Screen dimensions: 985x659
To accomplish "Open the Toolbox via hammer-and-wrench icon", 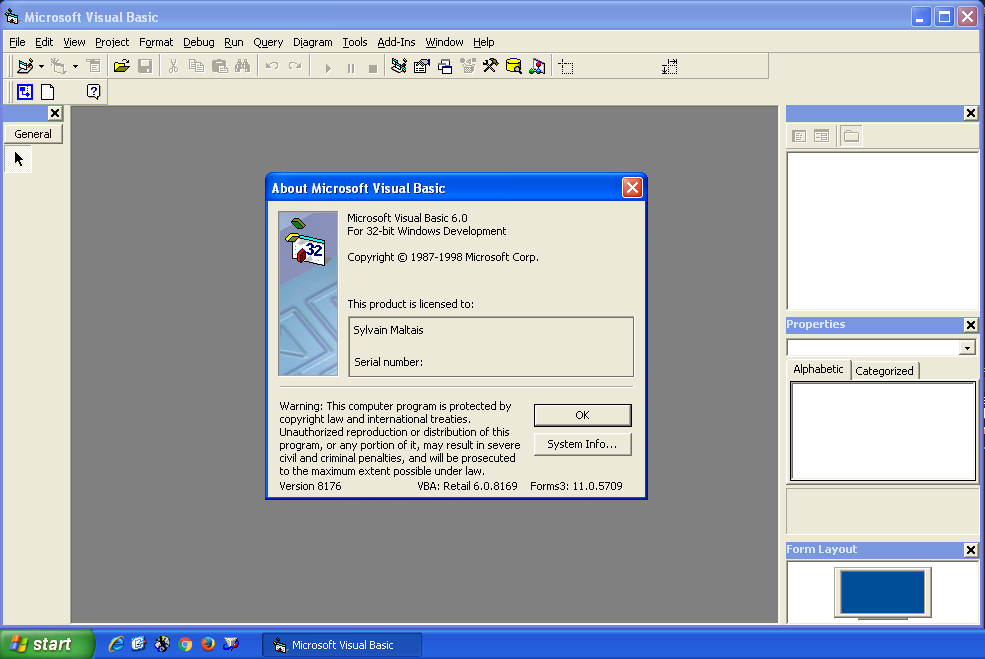I will pos(490,67).
